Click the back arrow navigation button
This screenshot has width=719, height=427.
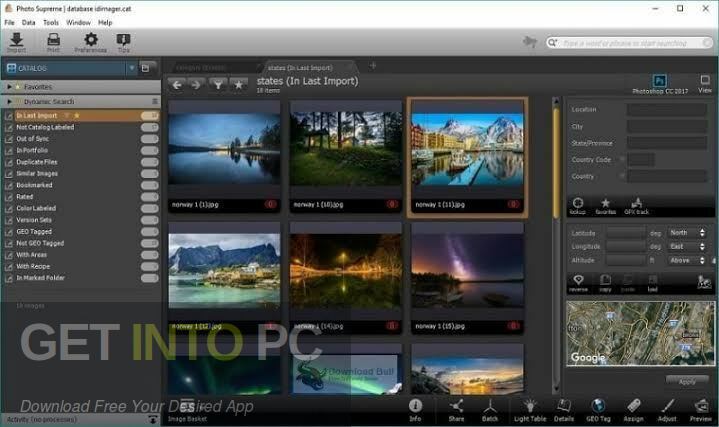pyautogui.click(x=177, y=85)
